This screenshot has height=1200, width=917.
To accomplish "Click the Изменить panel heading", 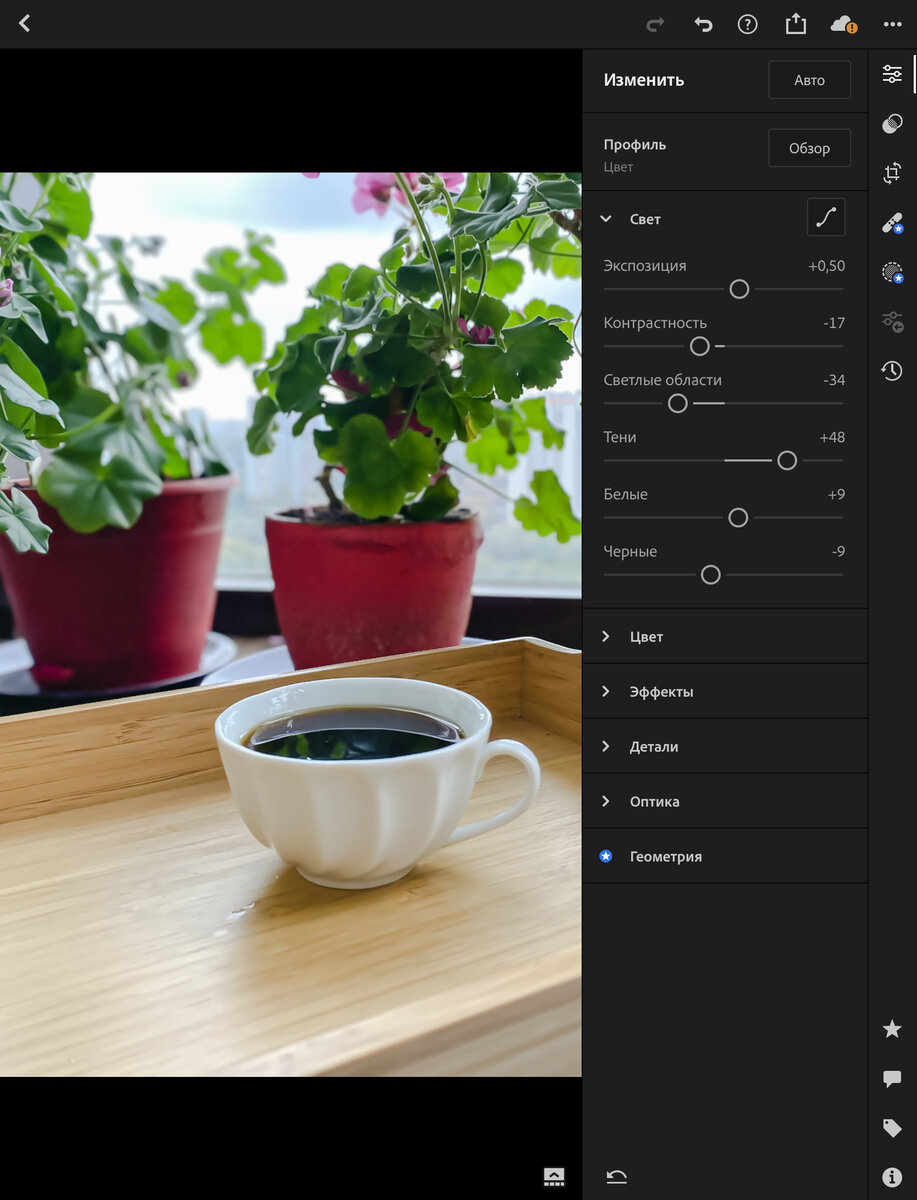I will click(644, 80).
